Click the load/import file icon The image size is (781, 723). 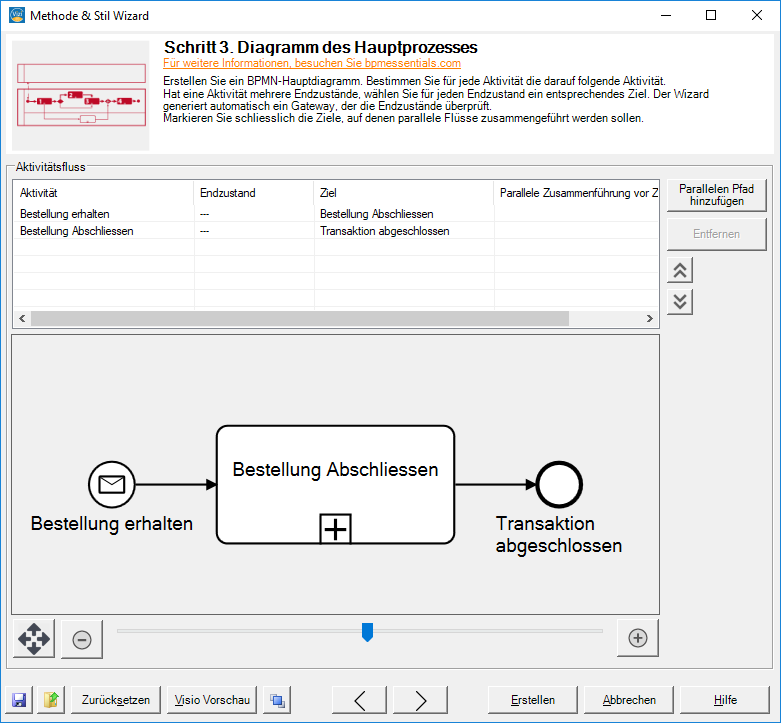pyautogui.click(x=51, y=700)
